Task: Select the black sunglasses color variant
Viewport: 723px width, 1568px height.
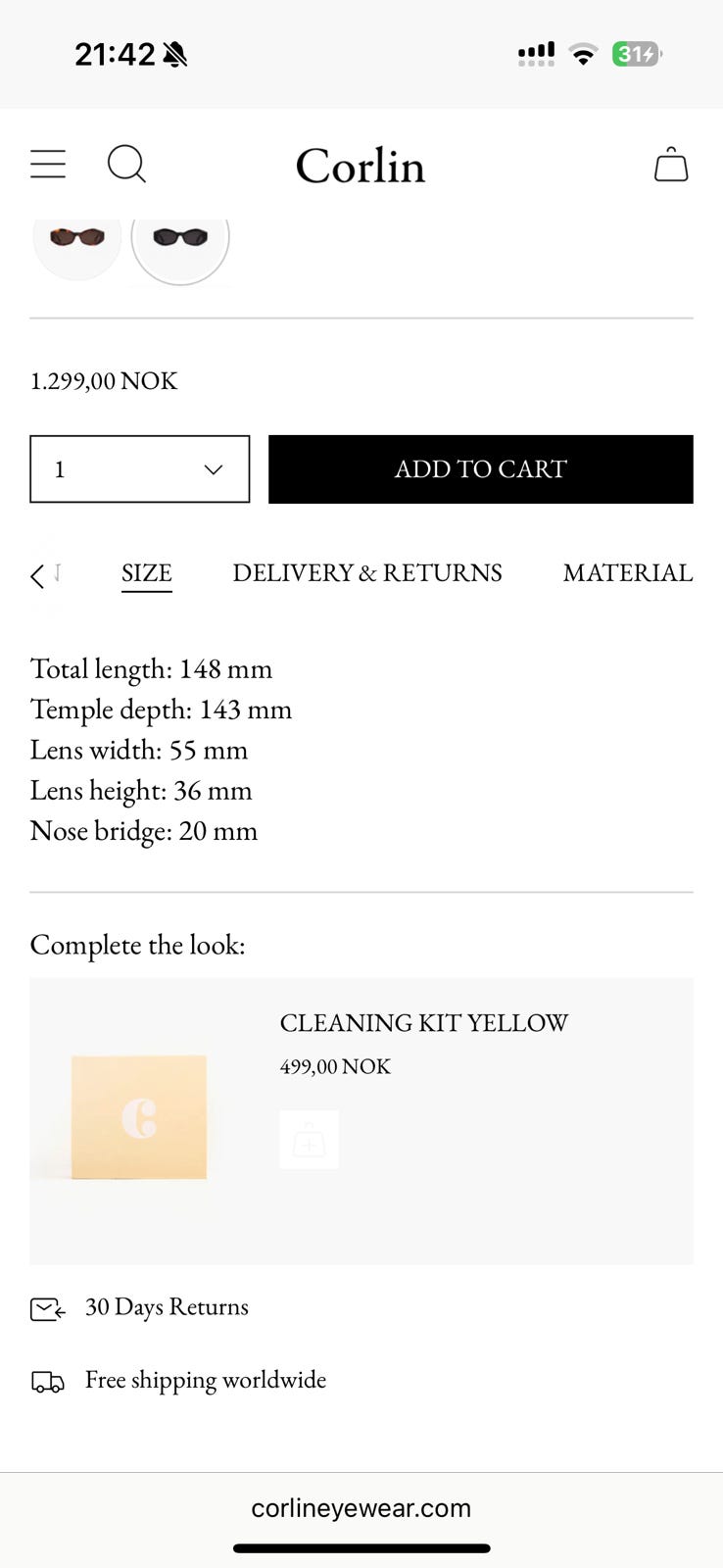Action: [x=180, y=237]
